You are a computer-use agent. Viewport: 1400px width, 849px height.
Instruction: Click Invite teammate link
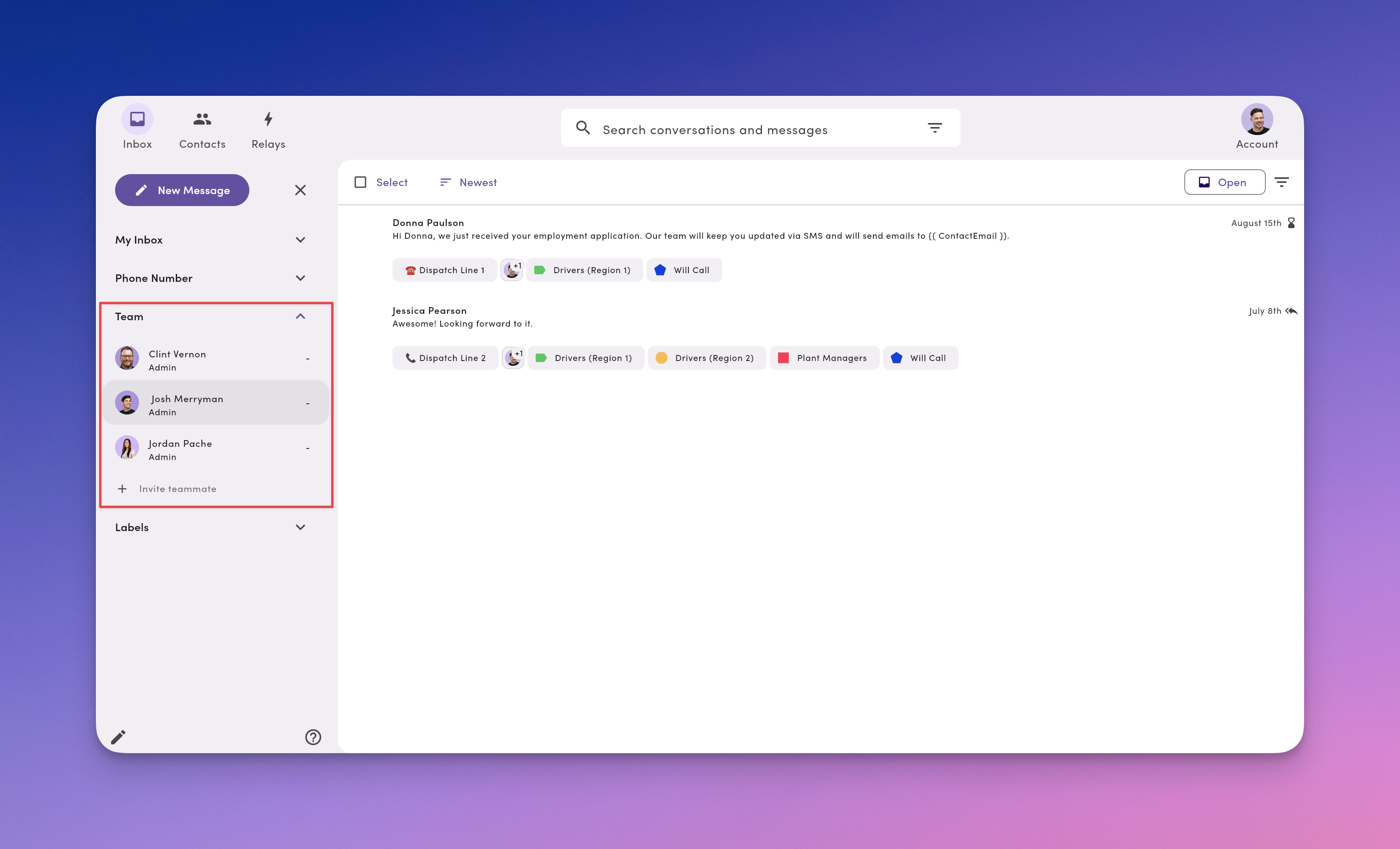click(x=177, y=489)
